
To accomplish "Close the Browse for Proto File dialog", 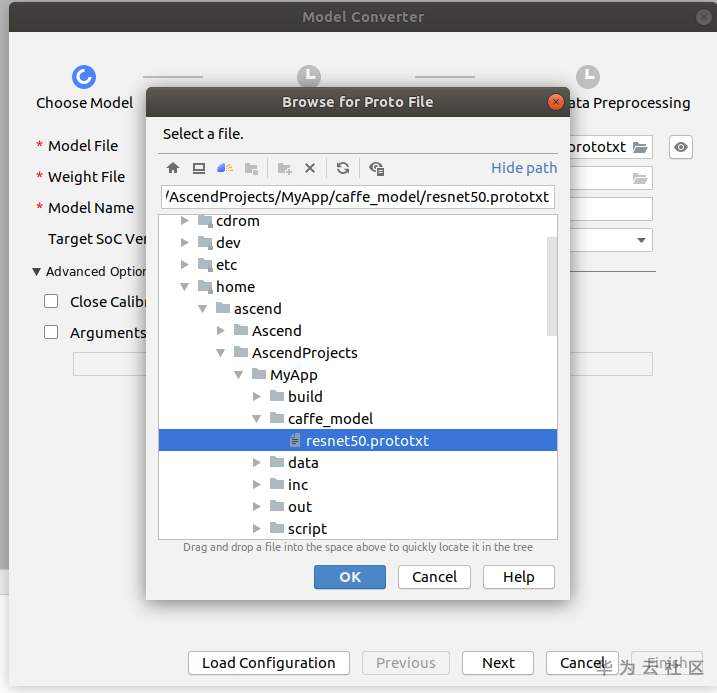I will click(556, 102).
